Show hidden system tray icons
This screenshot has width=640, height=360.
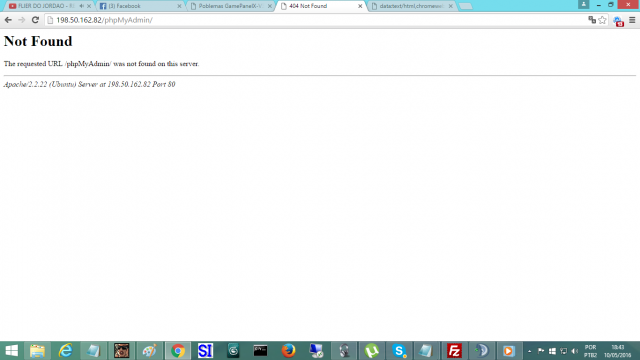click(529, 351)
